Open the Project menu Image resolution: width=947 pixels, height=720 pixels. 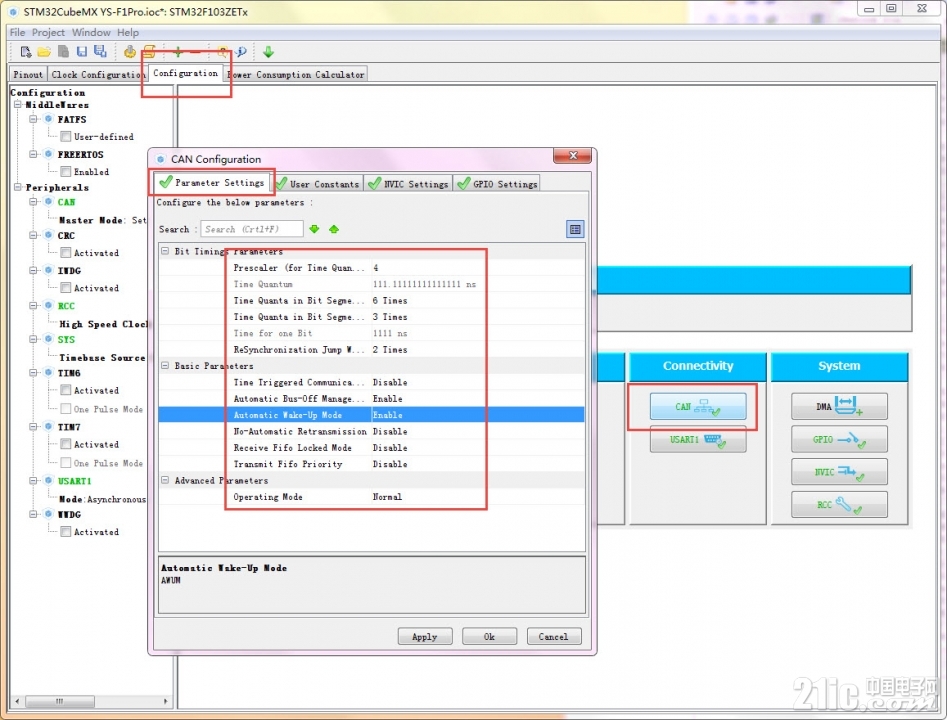(48, 32)
